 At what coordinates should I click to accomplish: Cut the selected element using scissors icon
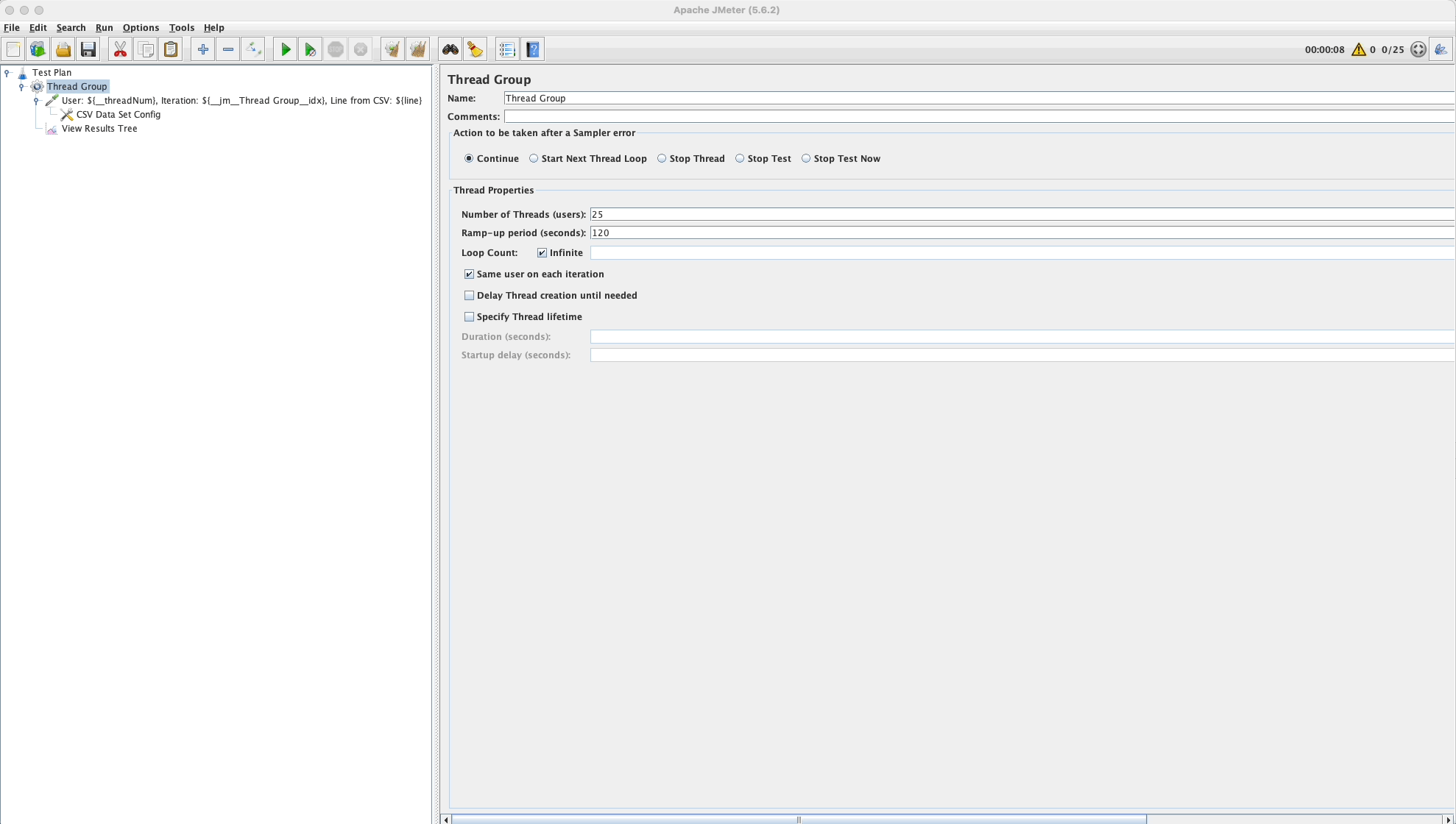[x=120, y=49]
